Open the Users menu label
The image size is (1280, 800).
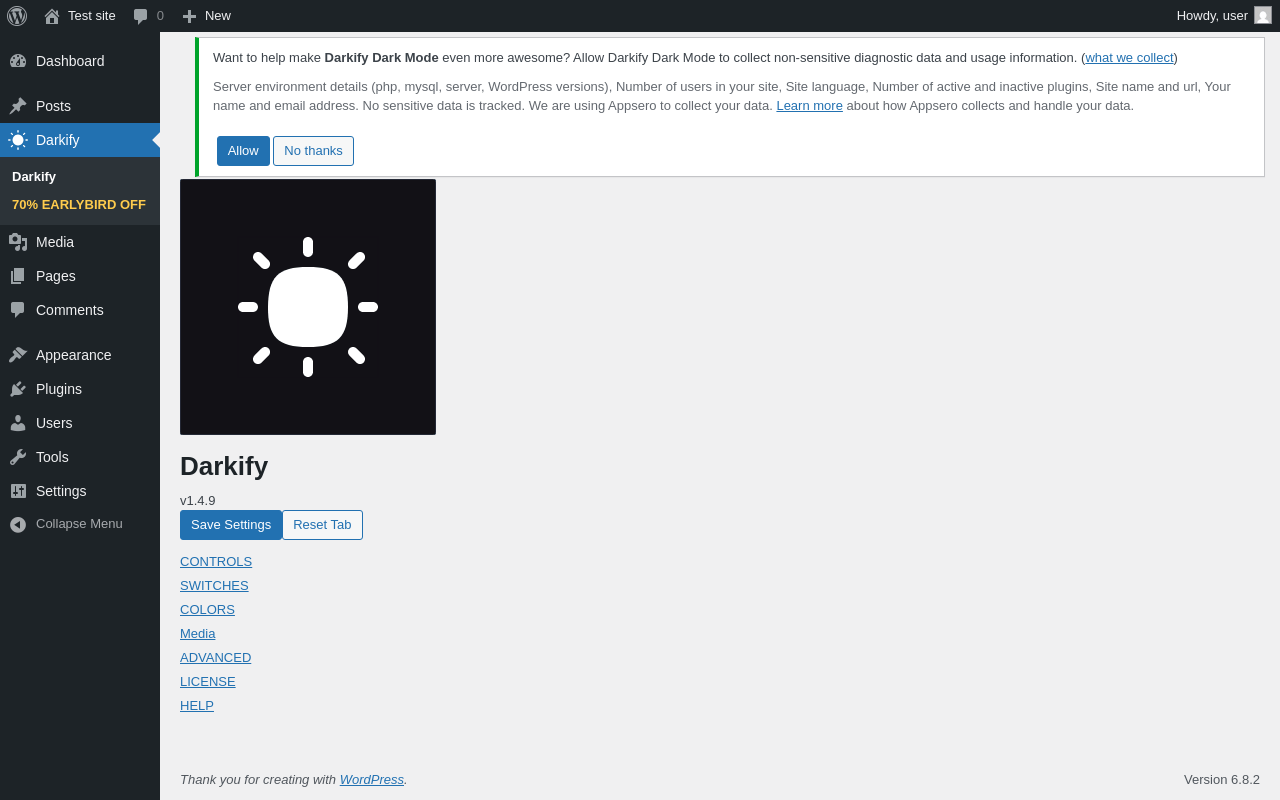click(54, 423)
